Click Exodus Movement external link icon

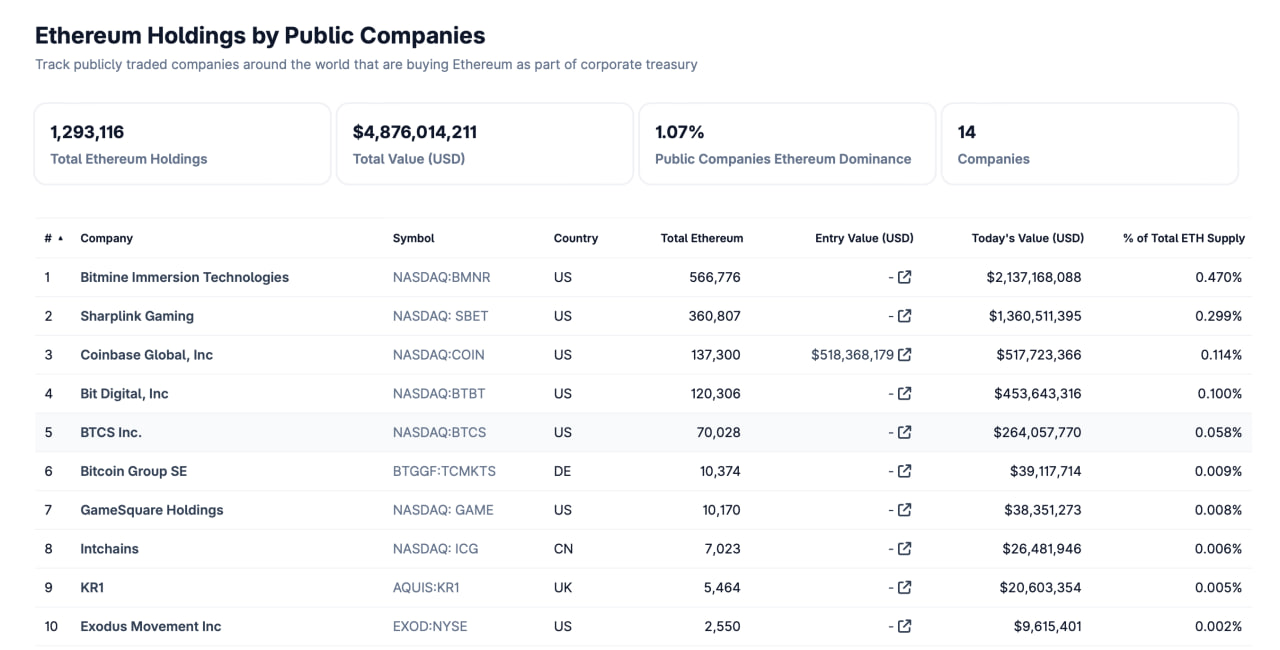click(904, 627)
